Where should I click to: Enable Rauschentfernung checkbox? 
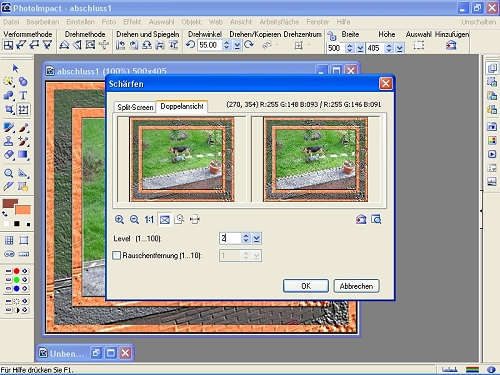pos(116,256)
